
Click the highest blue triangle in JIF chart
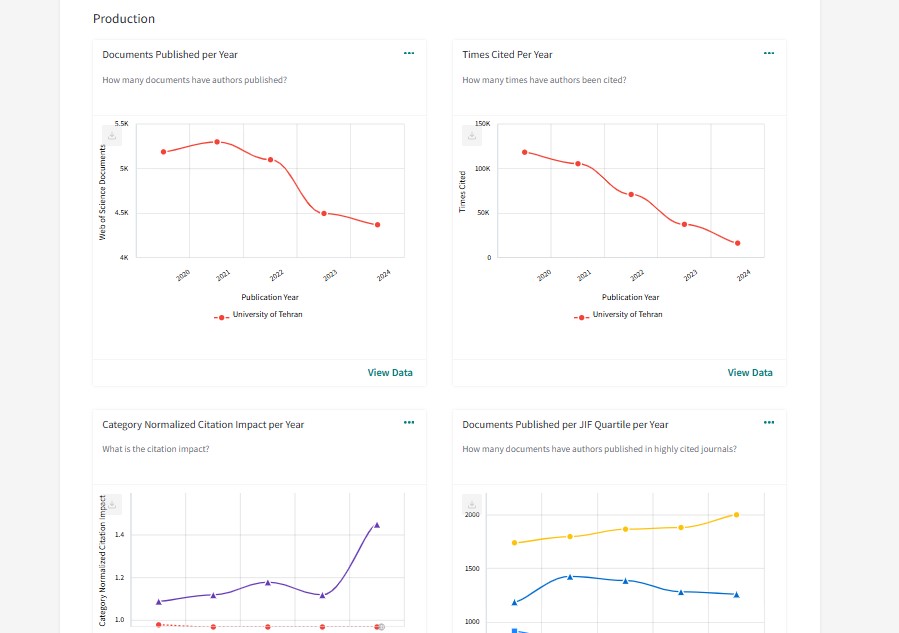[569, 576]
